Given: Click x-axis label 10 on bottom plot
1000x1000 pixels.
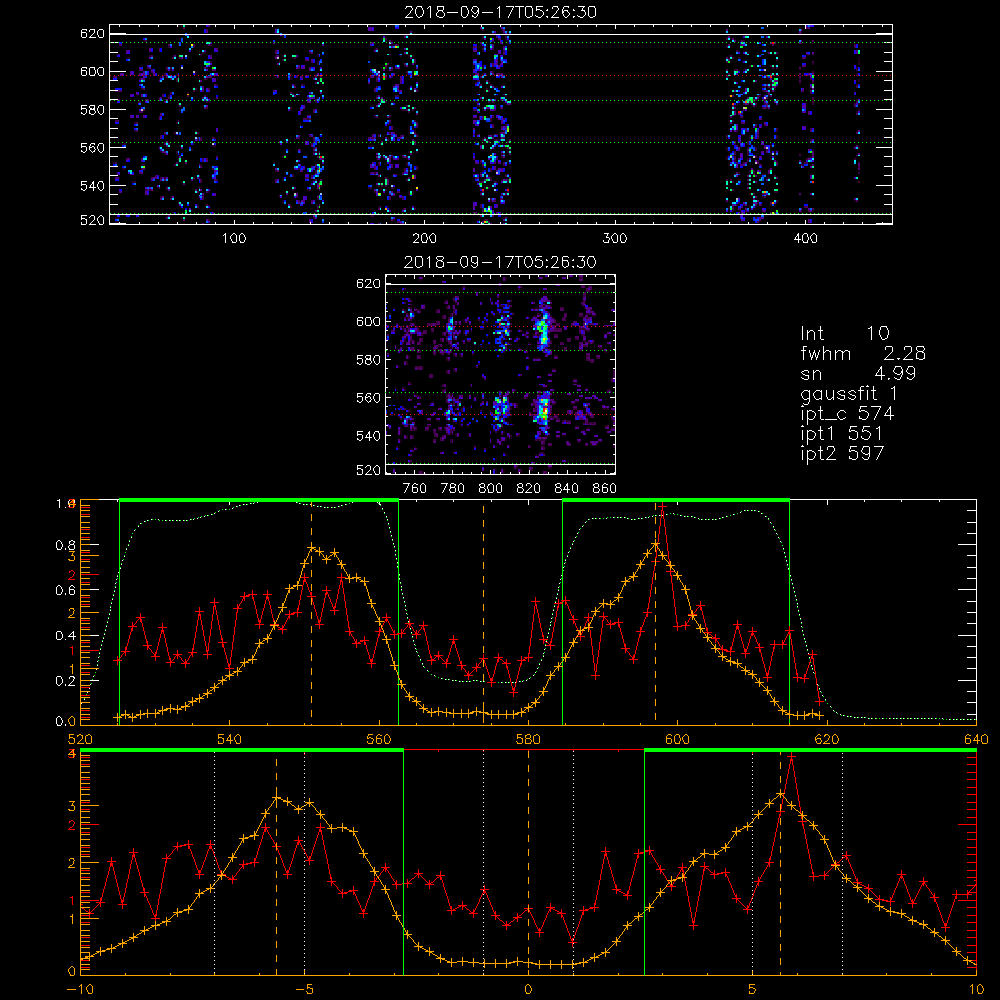Looking at the screenshot, I should tap(976, 989).
